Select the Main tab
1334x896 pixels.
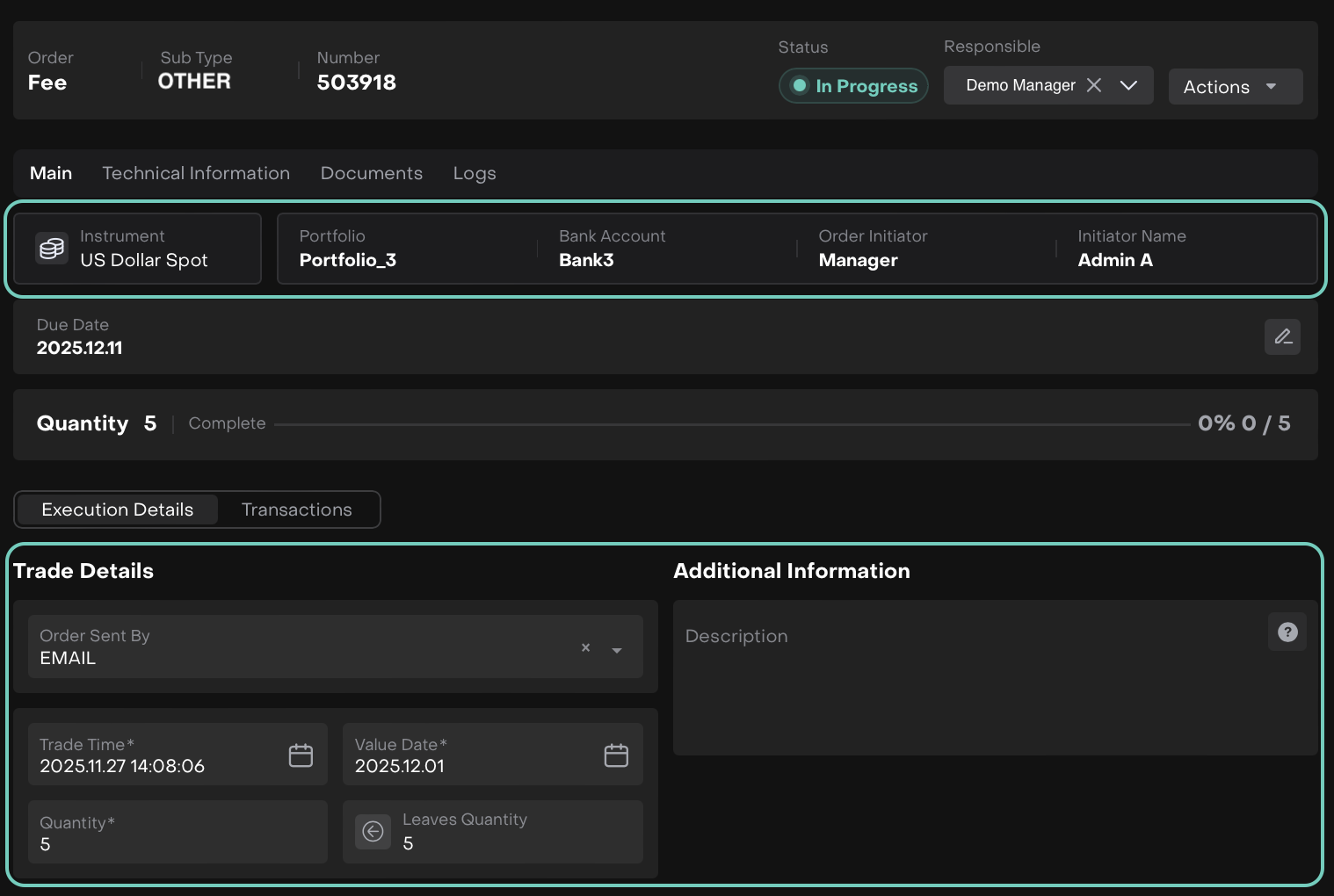click(51, 174)
